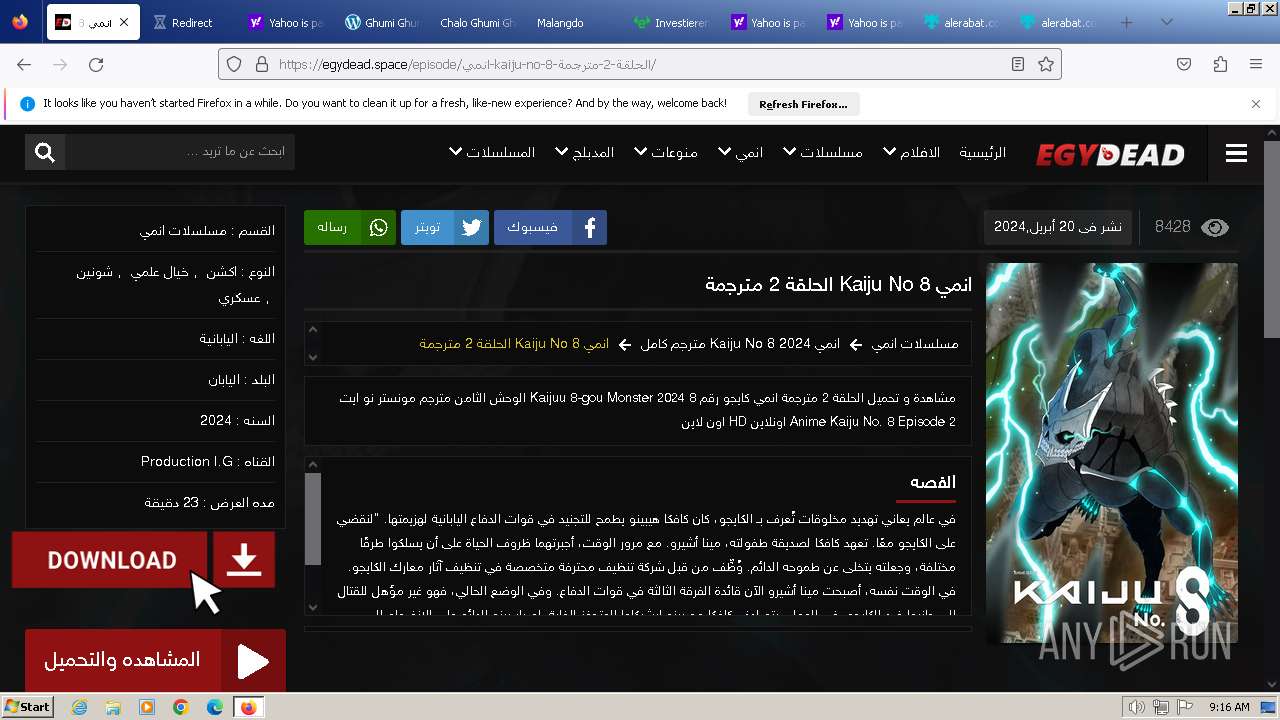Viewport: 1280px width, 720px height.
Task: Go to الرئيسية home link
Action: (983, 152)
